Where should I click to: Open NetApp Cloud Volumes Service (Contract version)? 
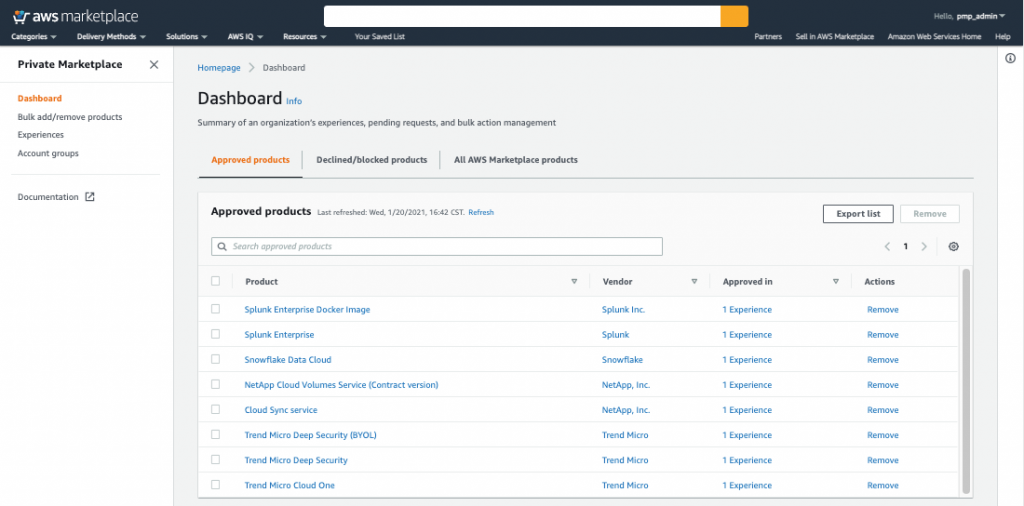click(x=341, y=385)
